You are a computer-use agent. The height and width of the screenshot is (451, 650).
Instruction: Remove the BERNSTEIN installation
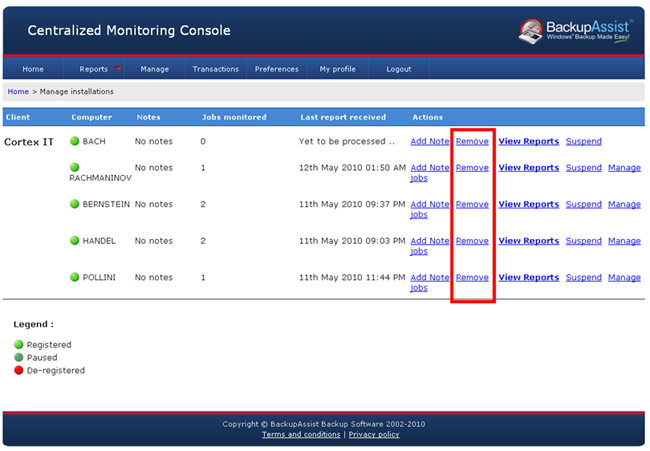click(472, 204)
